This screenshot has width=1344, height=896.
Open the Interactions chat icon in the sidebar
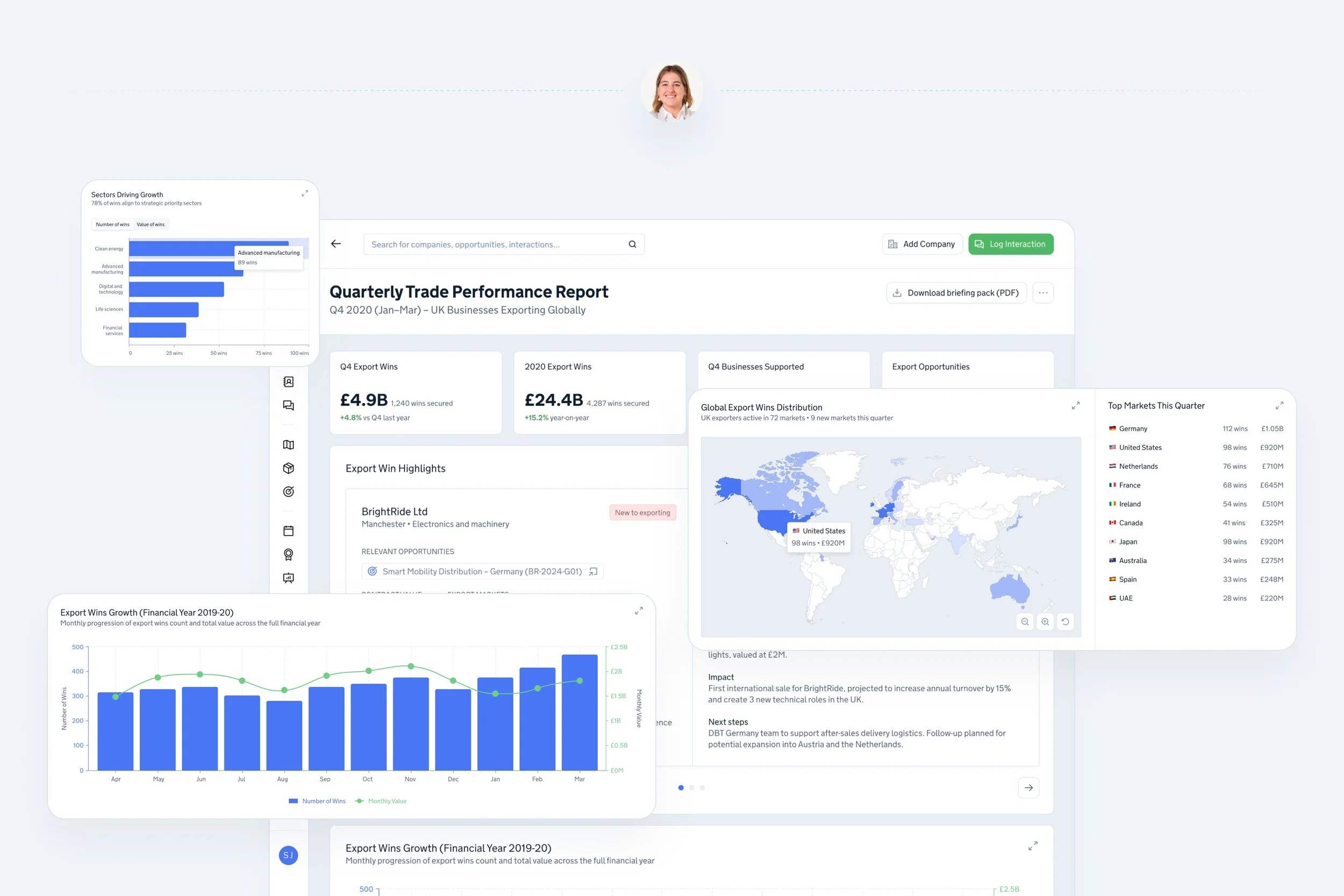[289, 405]
